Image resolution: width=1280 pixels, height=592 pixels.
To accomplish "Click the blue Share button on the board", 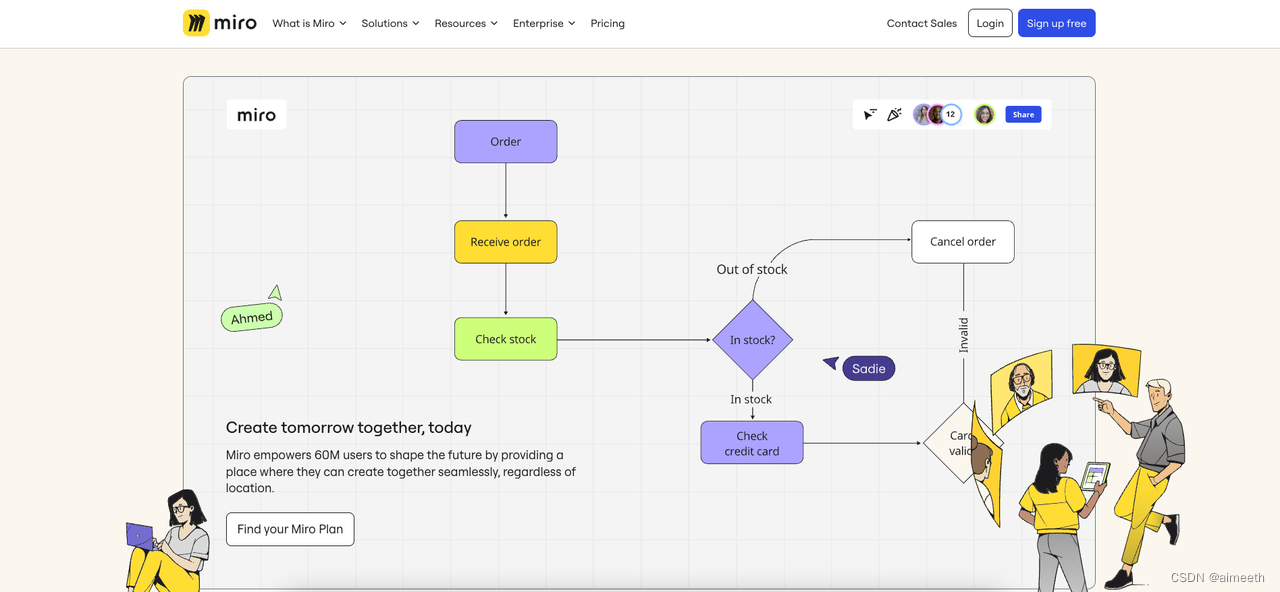I will click(x=1023, y=114).
